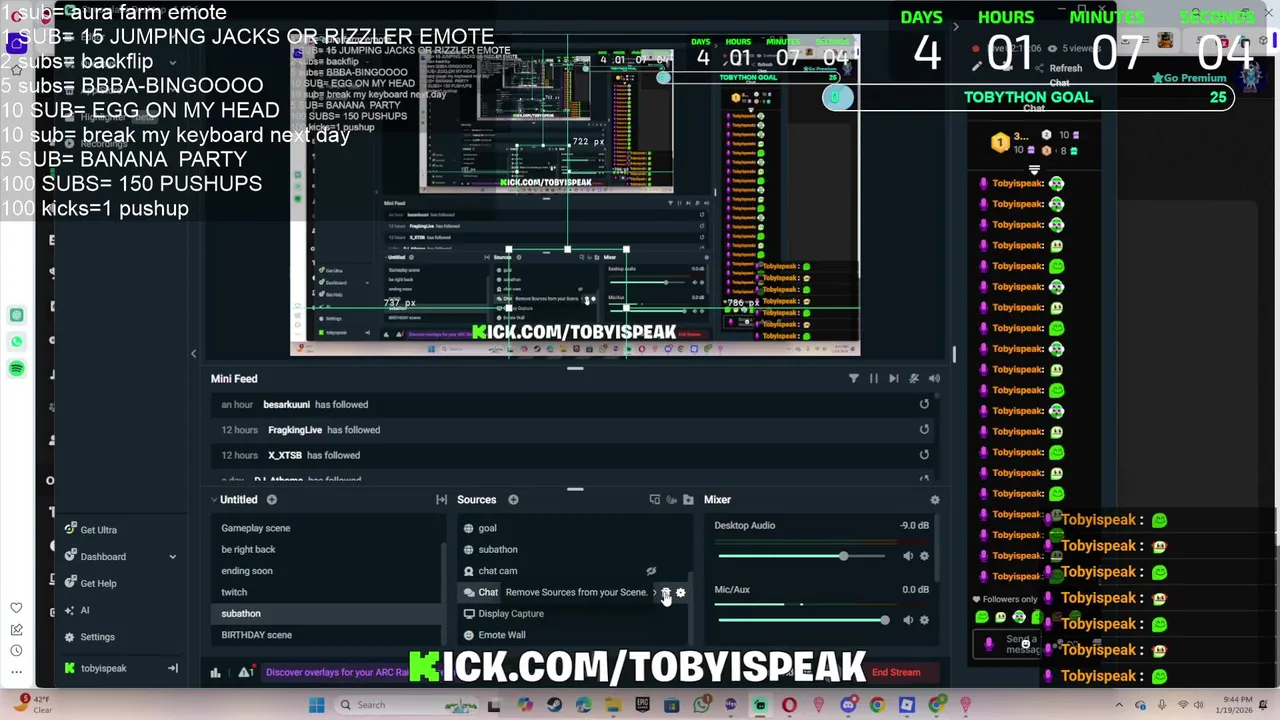
Task: Click the tobyispeak account entry
Action: pos(104,668)
